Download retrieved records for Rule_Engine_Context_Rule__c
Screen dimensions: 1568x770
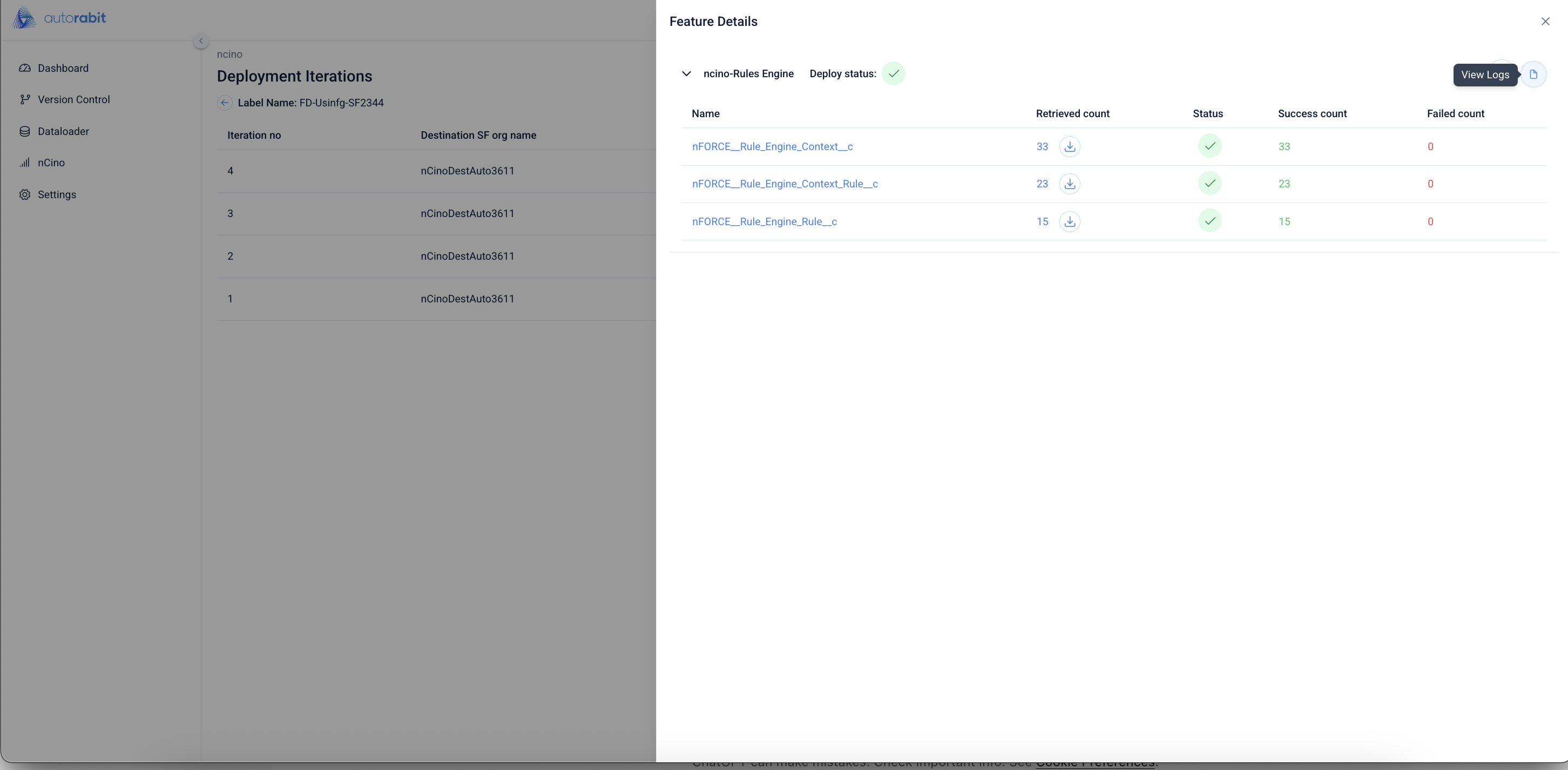pos(1070,184)
